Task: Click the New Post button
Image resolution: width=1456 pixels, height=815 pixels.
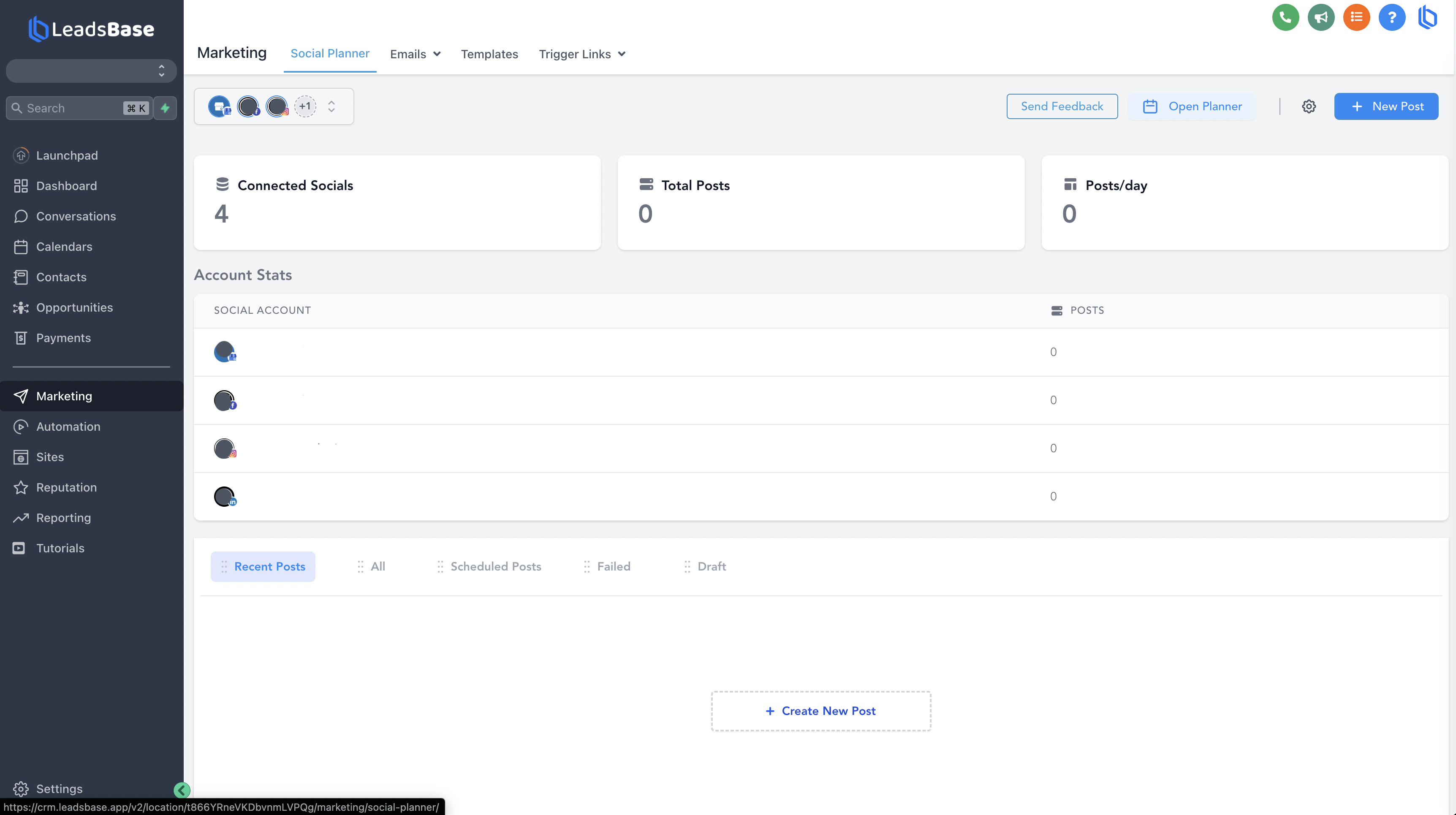Action: coord(1386,106)
